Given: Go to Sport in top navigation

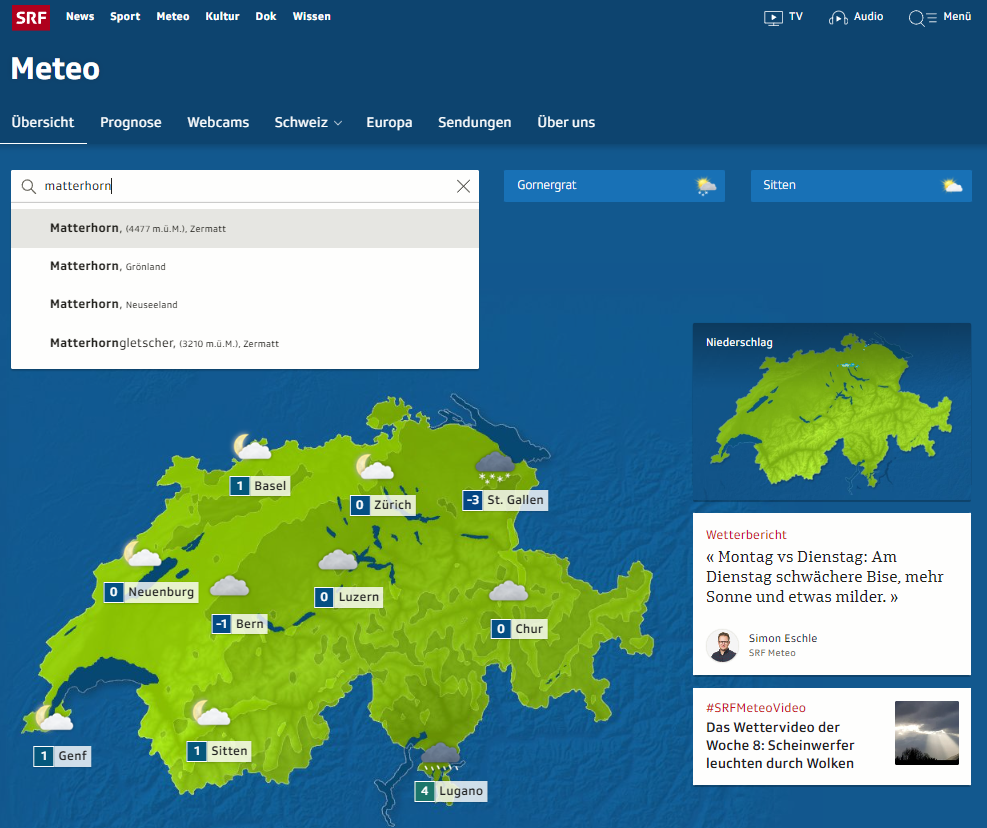Looking at the screenshot, I should click(125, 16).
